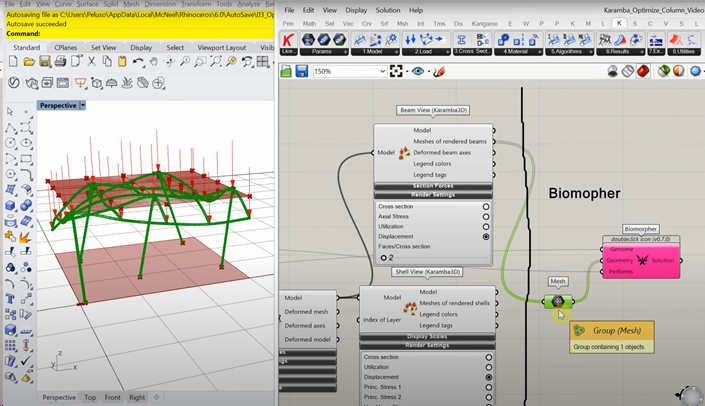Click the Sketch marker icon in canvas toolbar
The image size is (705, 406).
pos(439,71)
